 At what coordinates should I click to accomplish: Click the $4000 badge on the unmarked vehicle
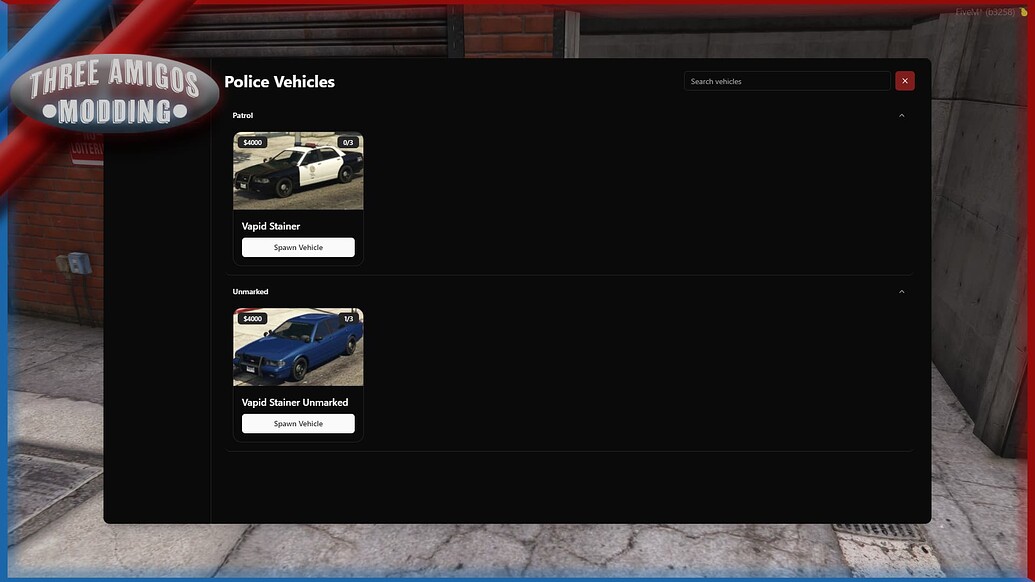coord(251,318)
